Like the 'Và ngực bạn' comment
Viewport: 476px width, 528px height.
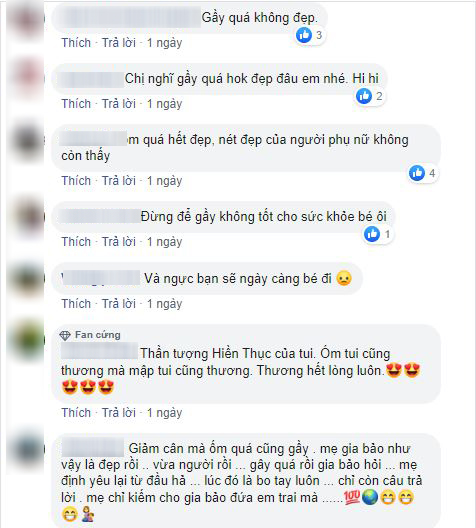[x=76, y=304]
